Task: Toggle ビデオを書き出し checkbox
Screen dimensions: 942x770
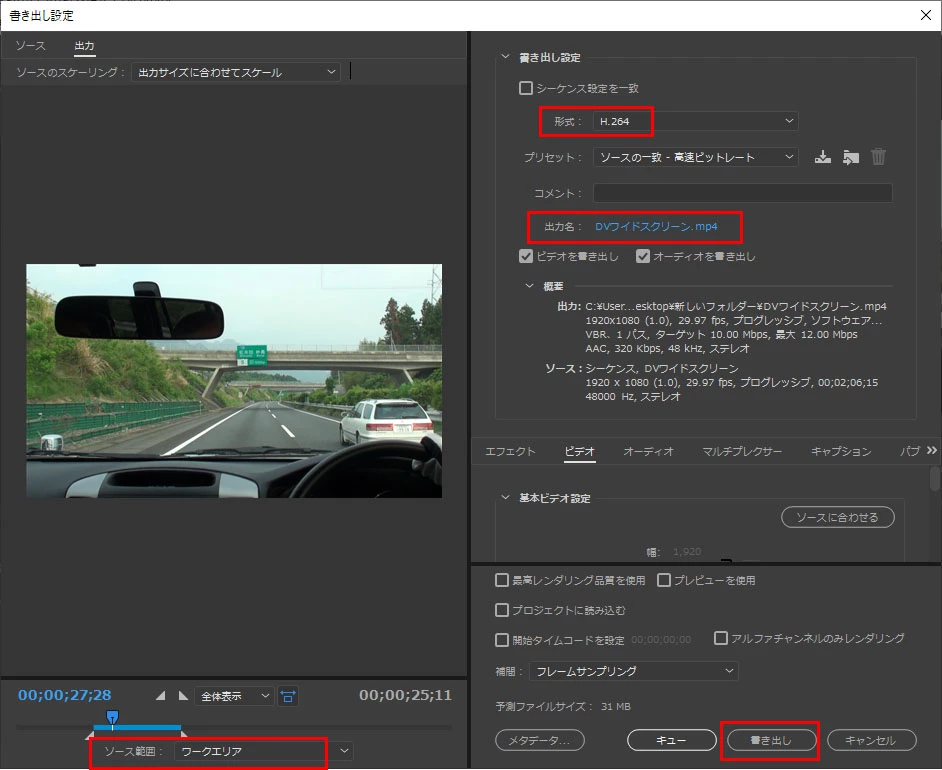Action: click(526, 256)
